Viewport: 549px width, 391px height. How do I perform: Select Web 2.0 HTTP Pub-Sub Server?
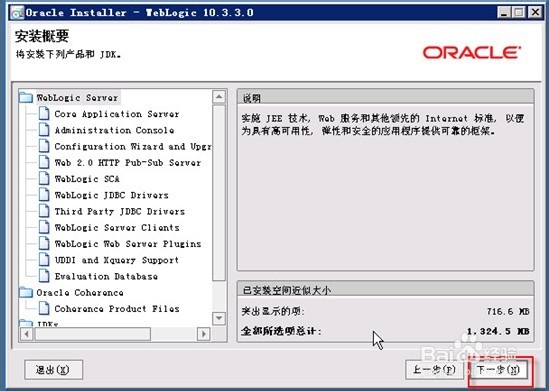[x=128, y=163]
